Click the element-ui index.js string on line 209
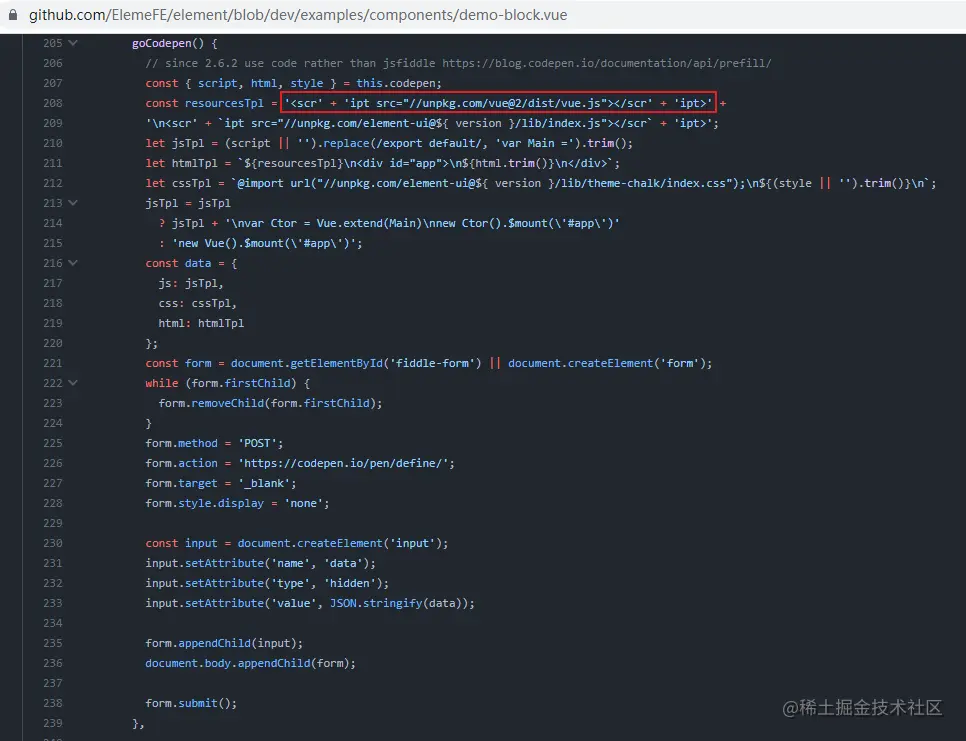This screenshot has width=966, height=741. pyautogui.click(x=432, y=123)
